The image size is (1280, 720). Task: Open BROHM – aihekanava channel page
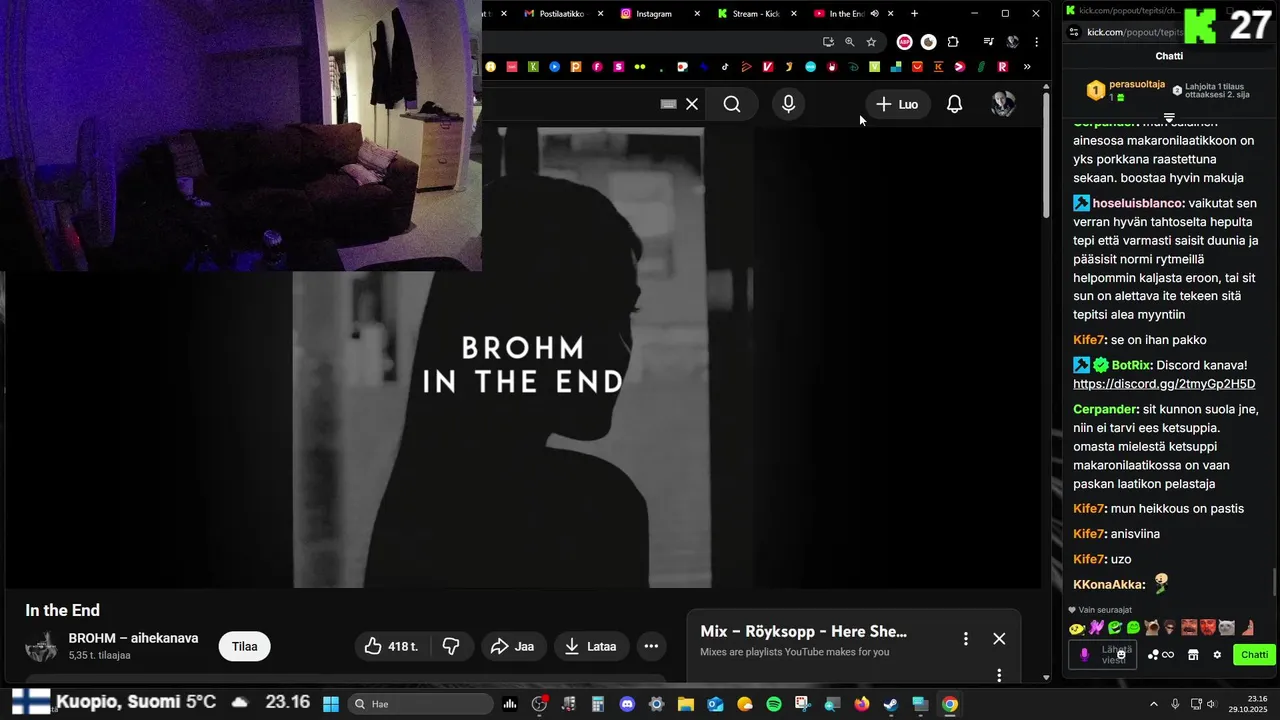point(133,638)
